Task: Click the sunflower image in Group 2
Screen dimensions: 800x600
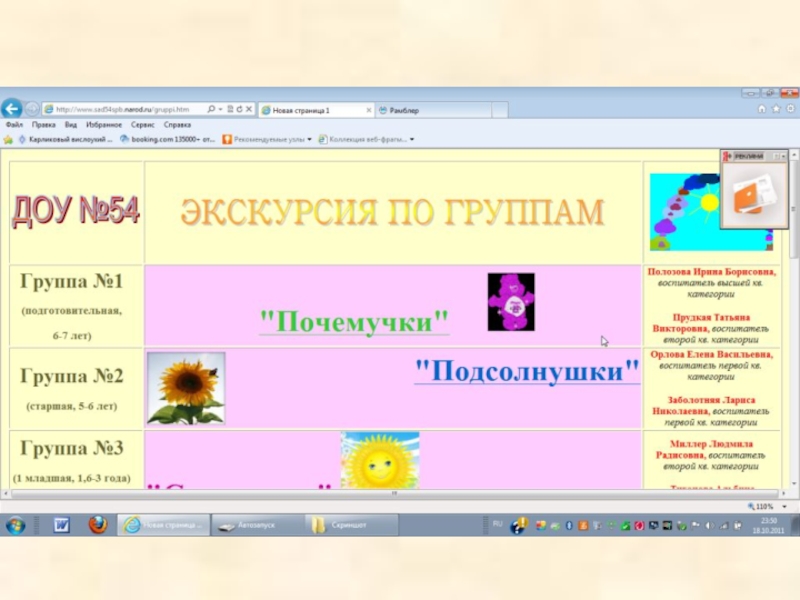Action: click(185, 388)
